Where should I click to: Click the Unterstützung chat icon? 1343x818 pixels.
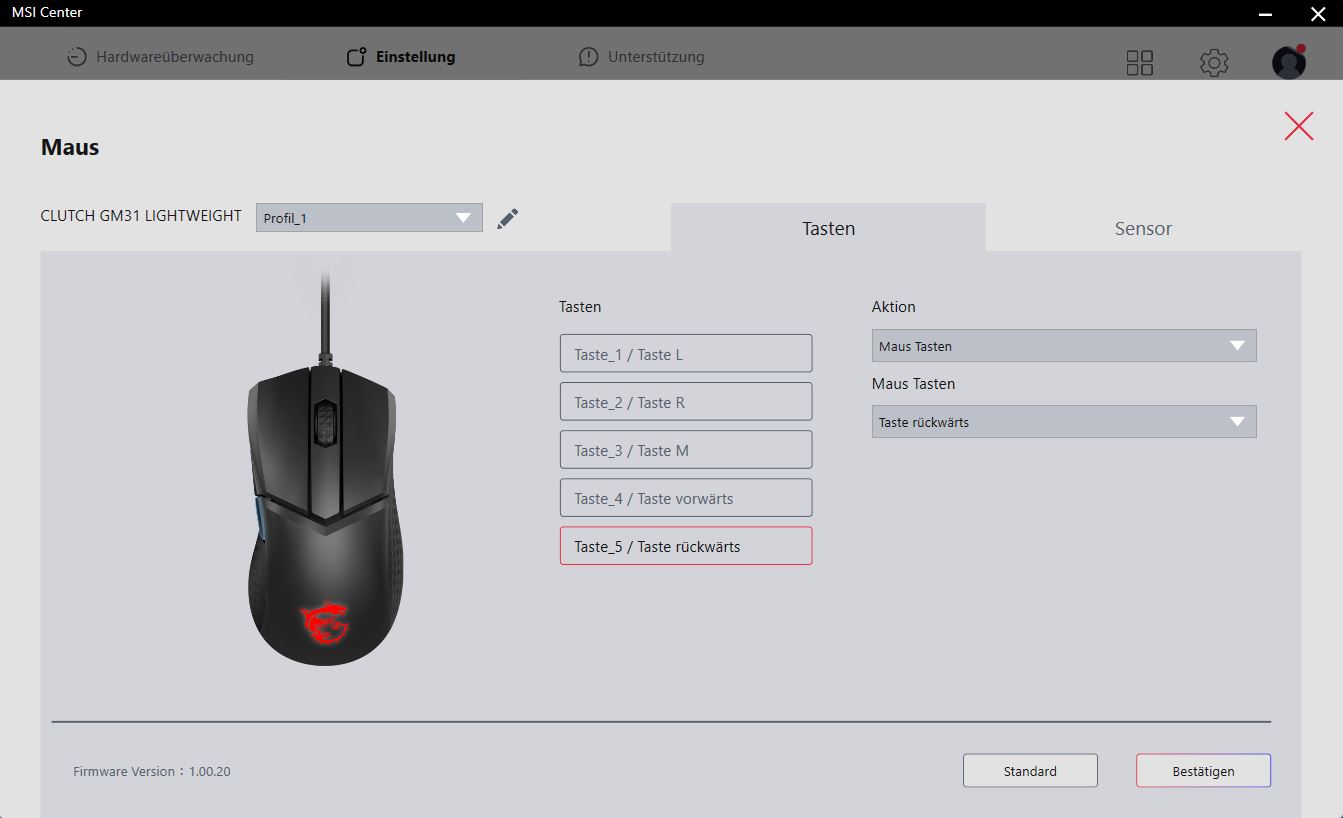(588, 57)
